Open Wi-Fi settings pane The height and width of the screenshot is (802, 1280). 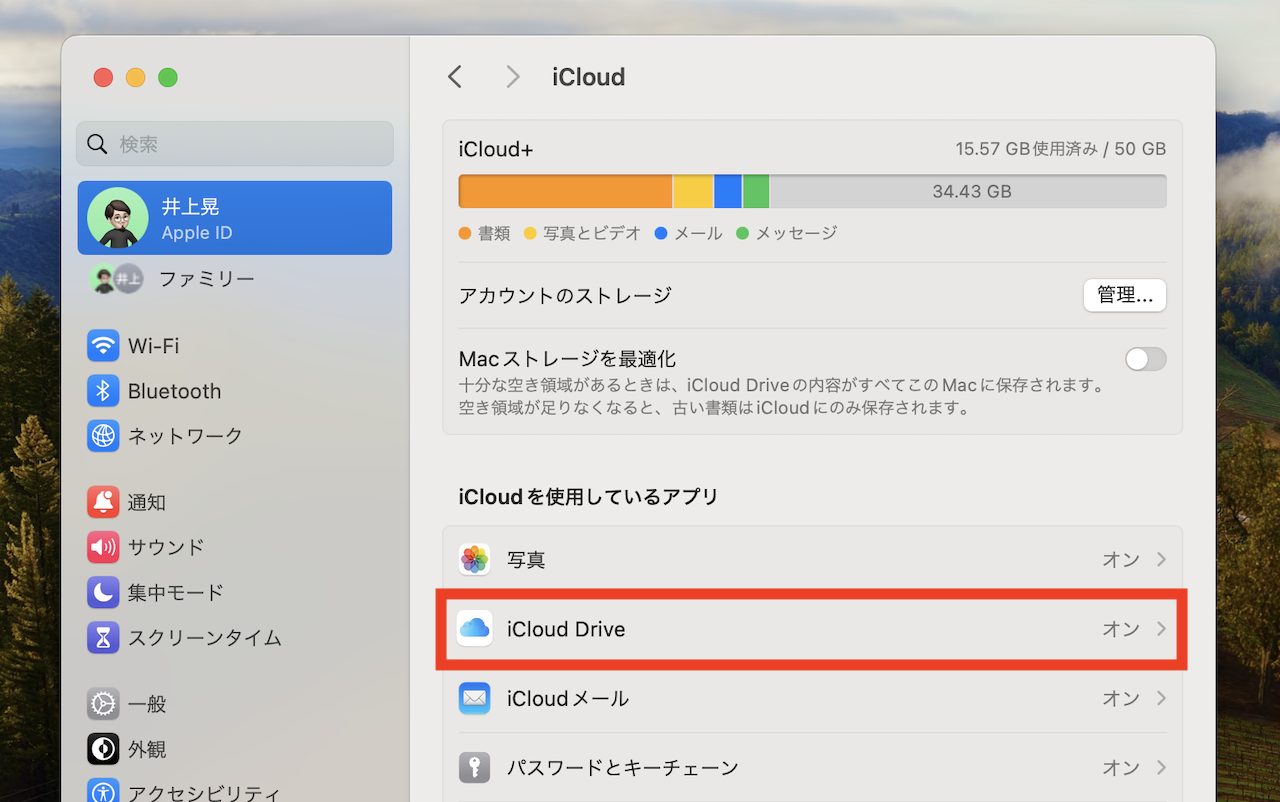coord(235,346)
